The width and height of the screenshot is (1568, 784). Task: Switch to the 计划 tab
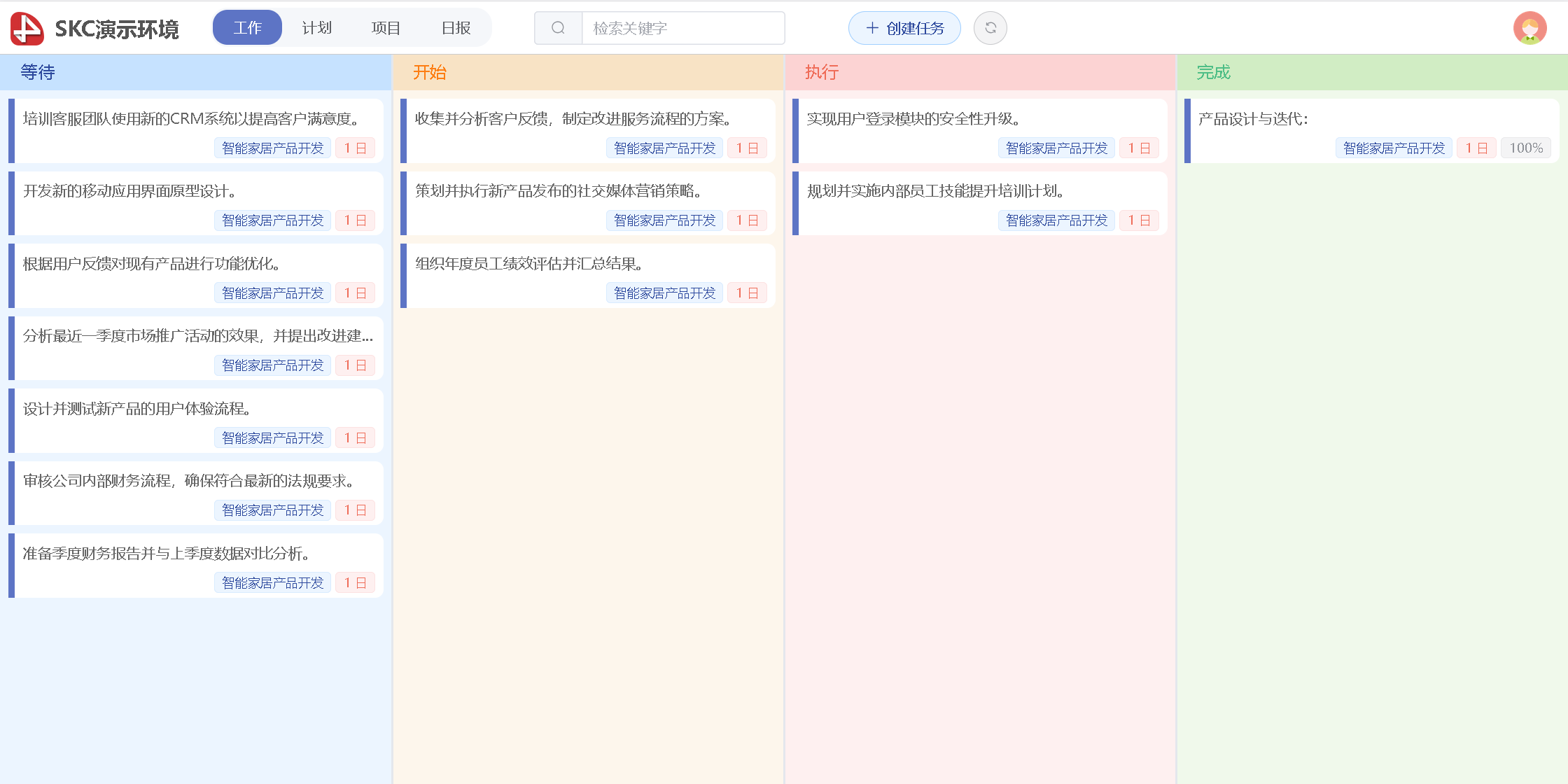(316, 28)
